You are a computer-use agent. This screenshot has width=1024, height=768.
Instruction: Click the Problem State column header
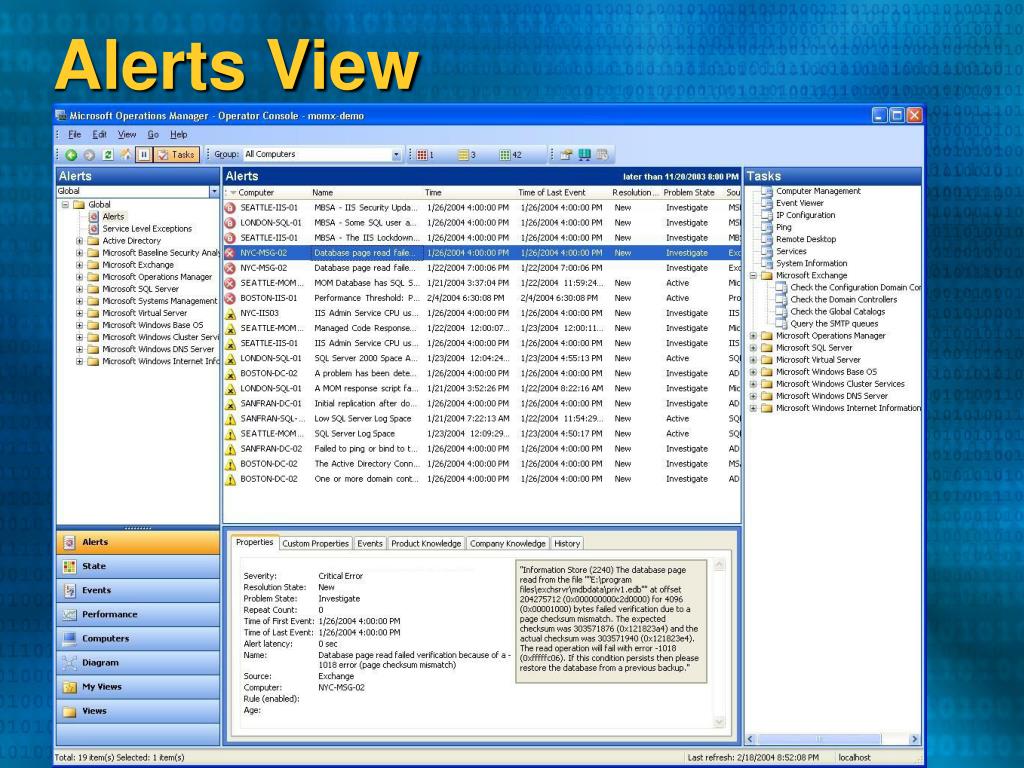(689, 193)
